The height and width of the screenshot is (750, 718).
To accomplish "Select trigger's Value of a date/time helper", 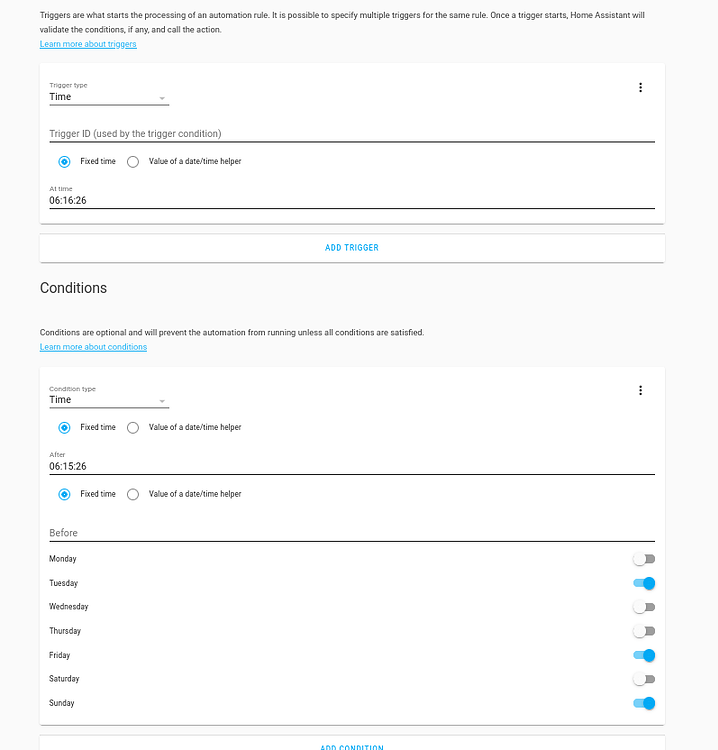I will point(133,162).
